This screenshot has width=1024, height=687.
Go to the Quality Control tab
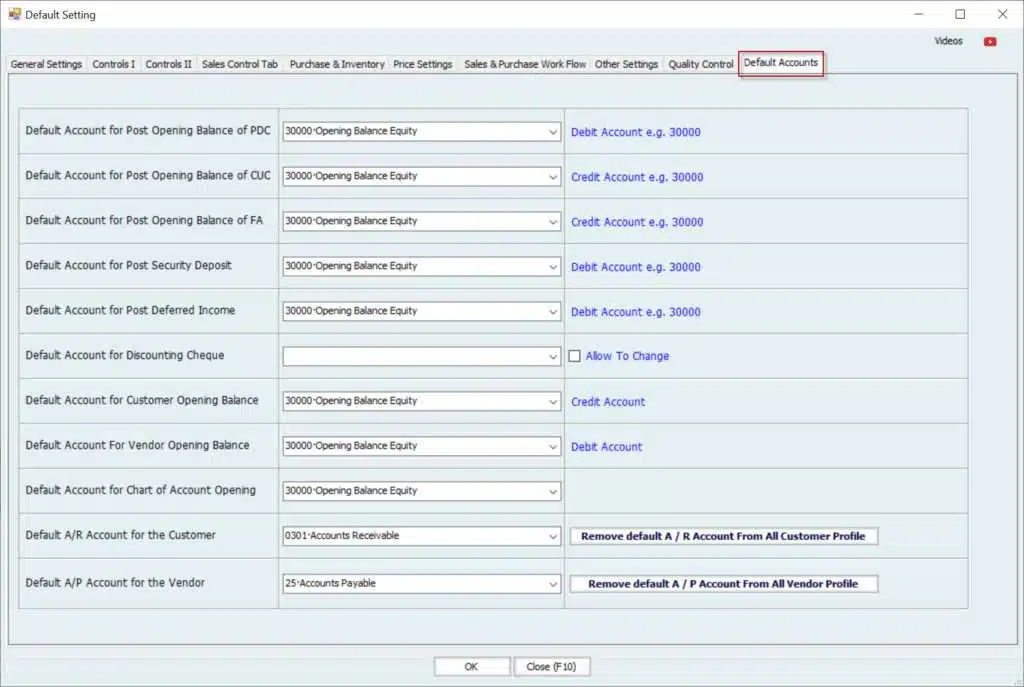coord(701,64)
